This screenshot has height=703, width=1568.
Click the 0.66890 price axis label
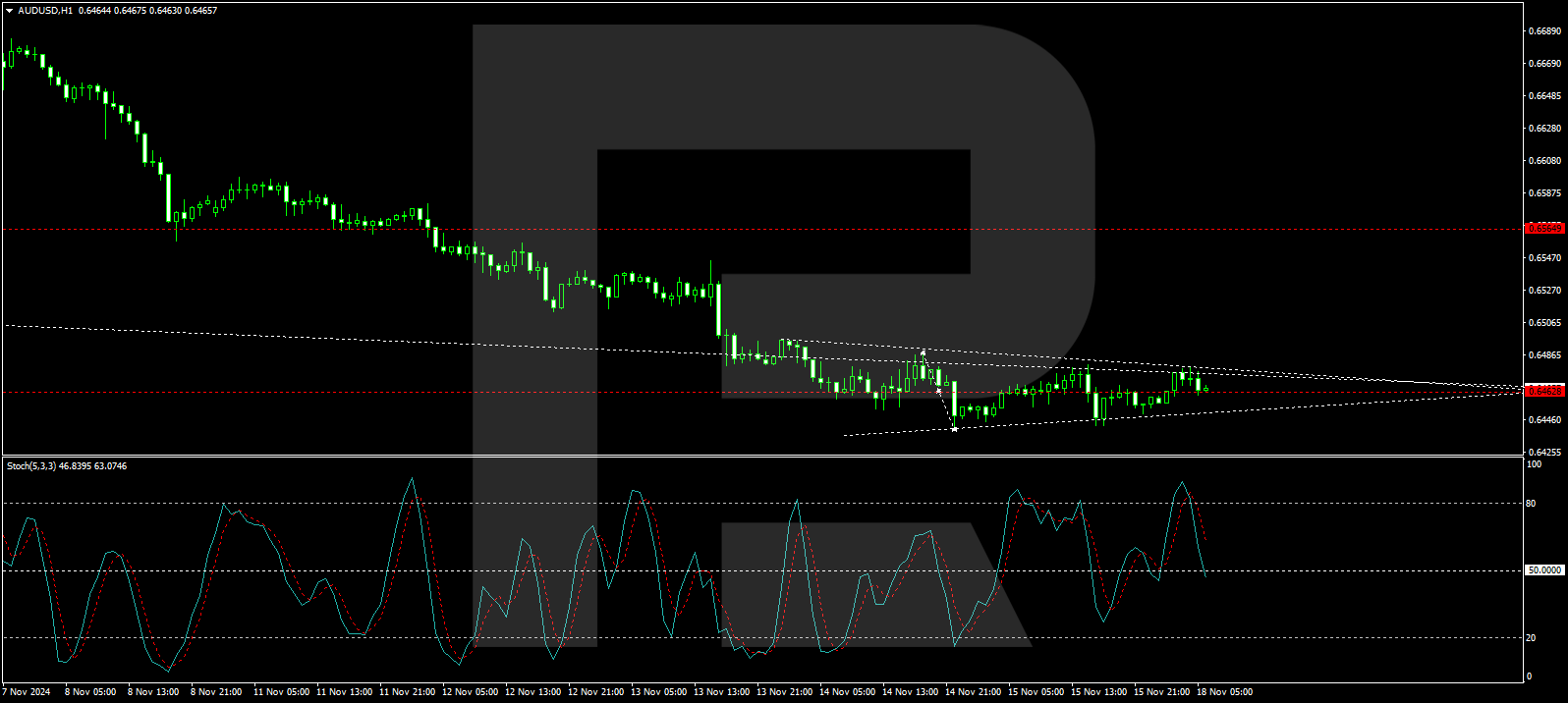click(x=1544, y=31)
